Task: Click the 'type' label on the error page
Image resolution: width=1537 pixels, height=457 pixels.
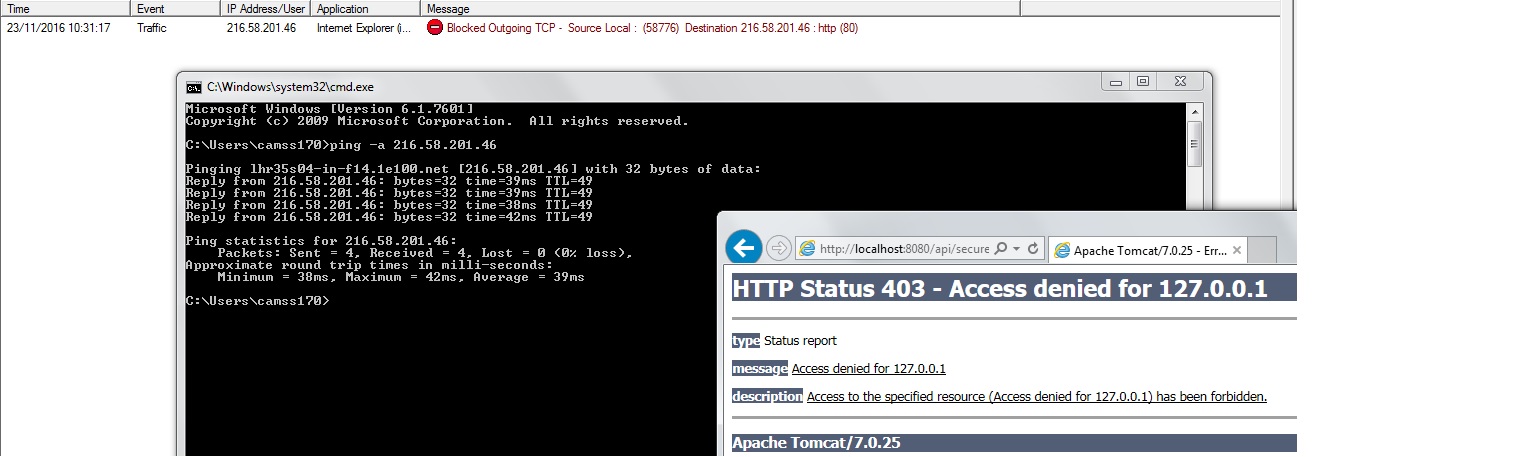Action: (746, 340)
